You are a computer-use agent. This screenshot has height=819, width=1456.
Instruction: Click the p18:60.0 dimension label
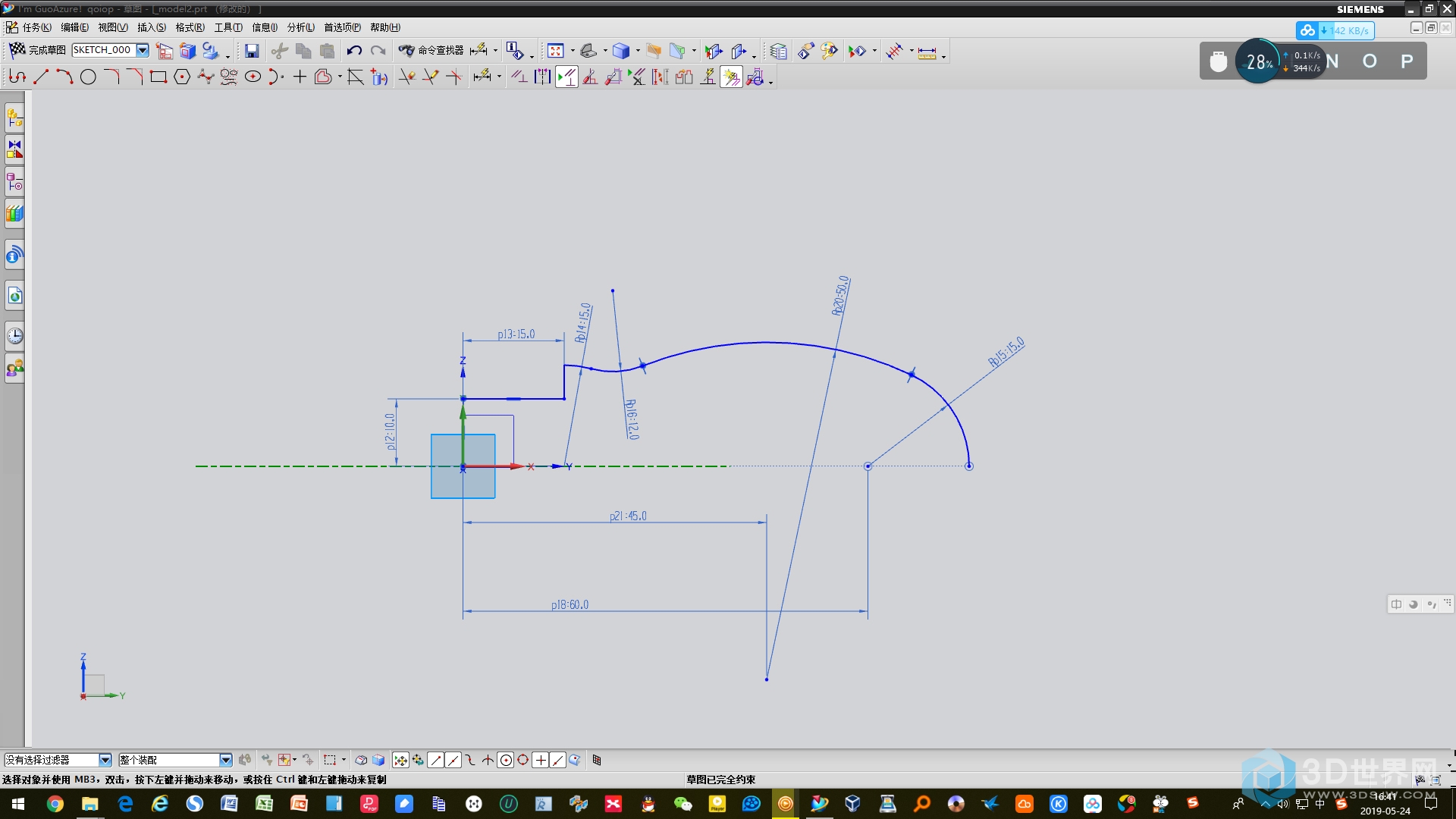click(x=570, y=604)
